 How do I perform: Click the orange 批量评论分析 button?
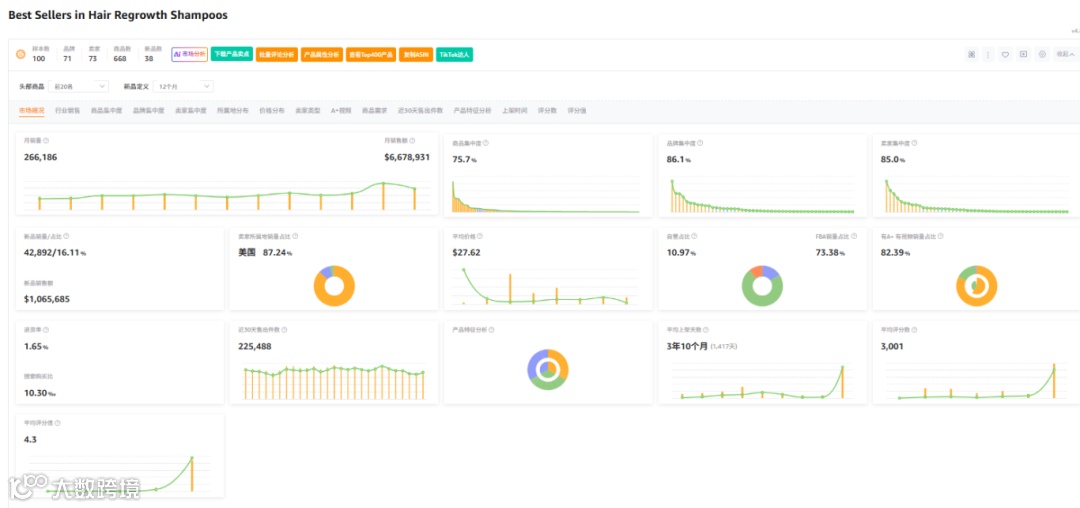click(276, 54)
